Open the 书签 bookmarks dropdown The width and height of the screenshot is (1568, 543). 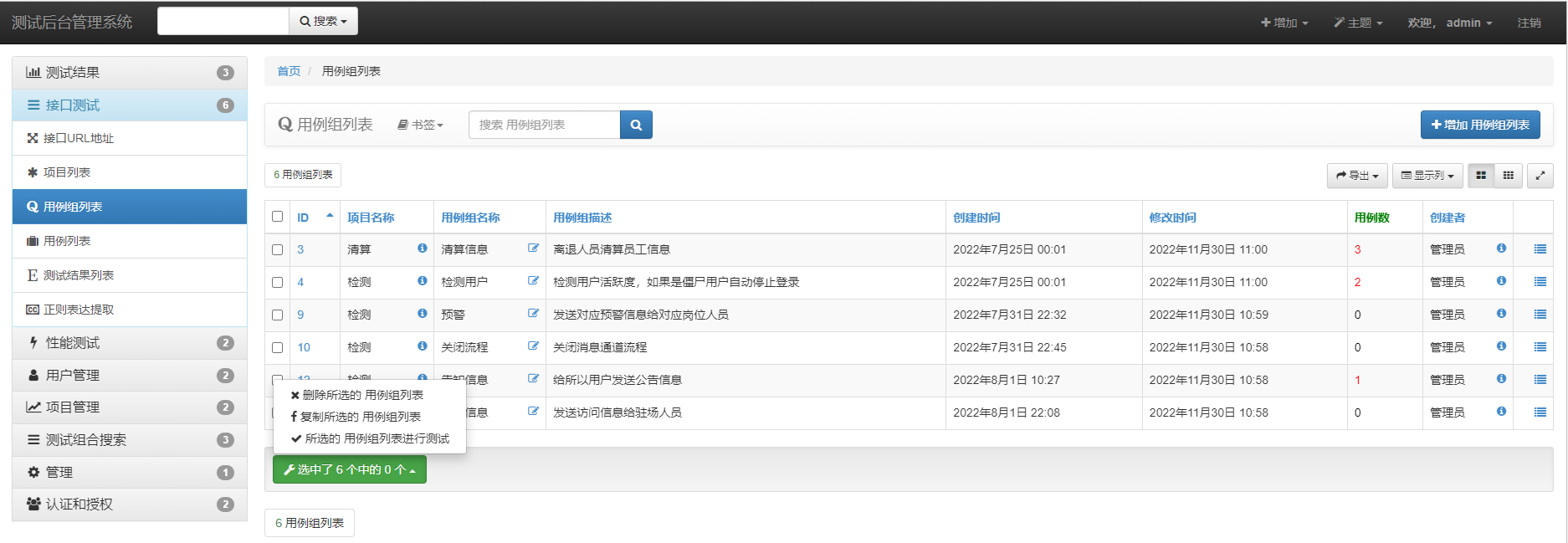tap(420, 125)
